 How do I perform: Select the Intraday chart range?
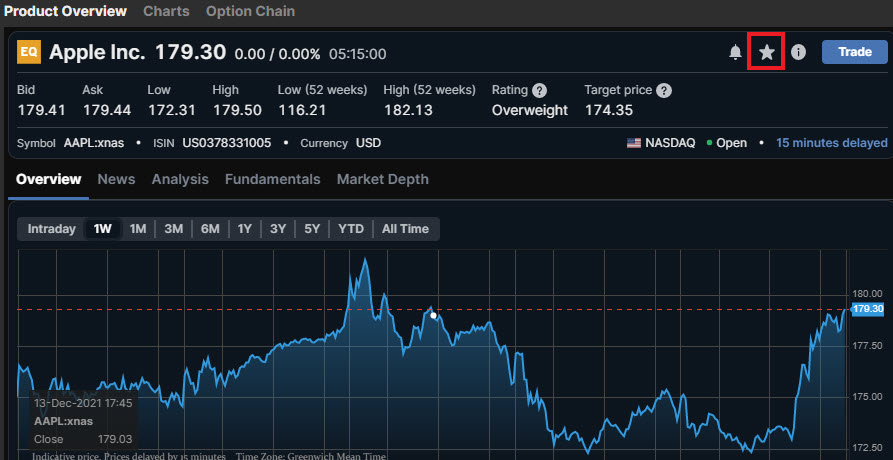(51, 229)
